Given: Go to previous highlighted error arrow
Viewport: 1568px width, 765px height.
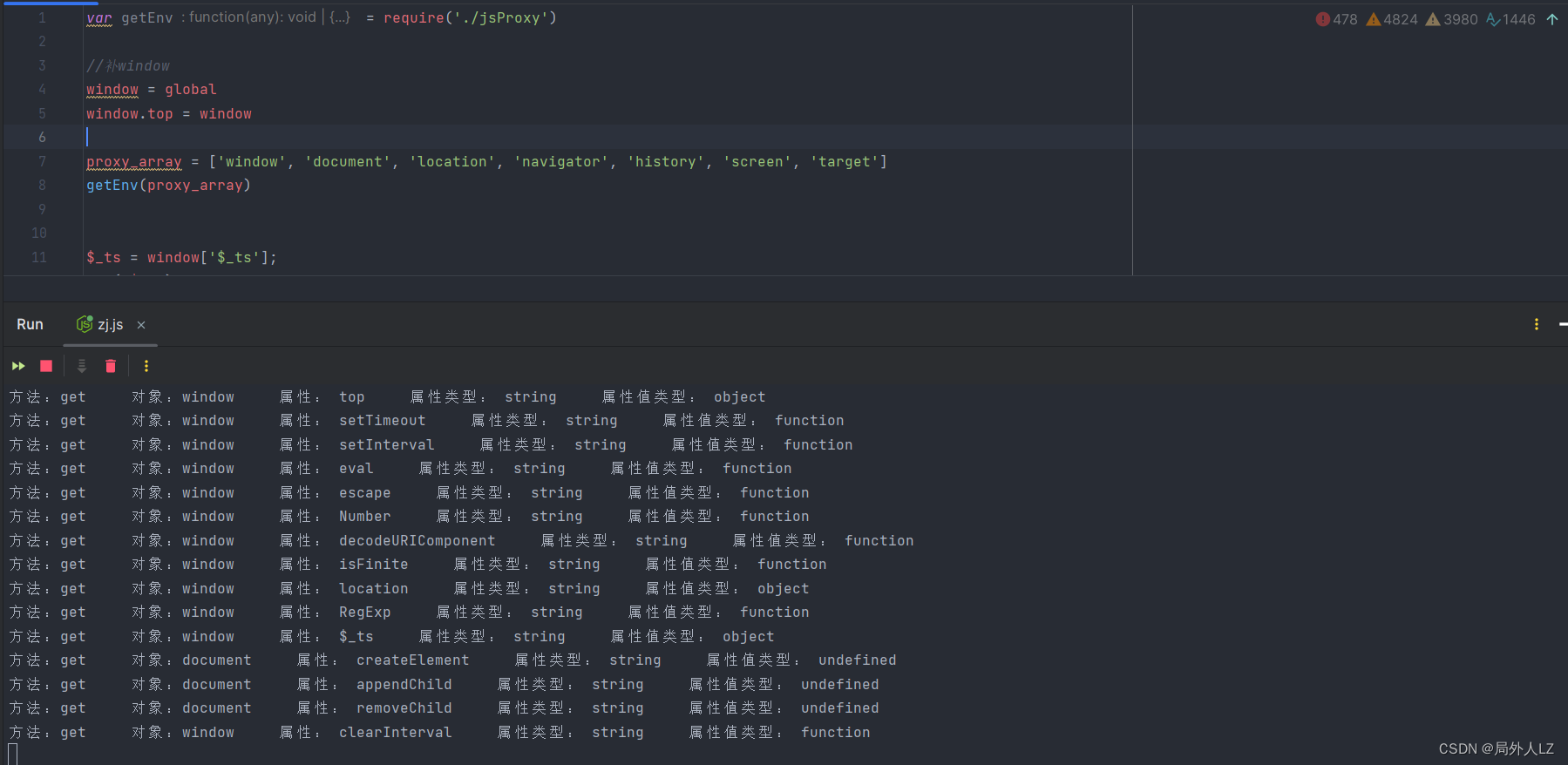Looking at the screenshot, I should [1552, 19].
